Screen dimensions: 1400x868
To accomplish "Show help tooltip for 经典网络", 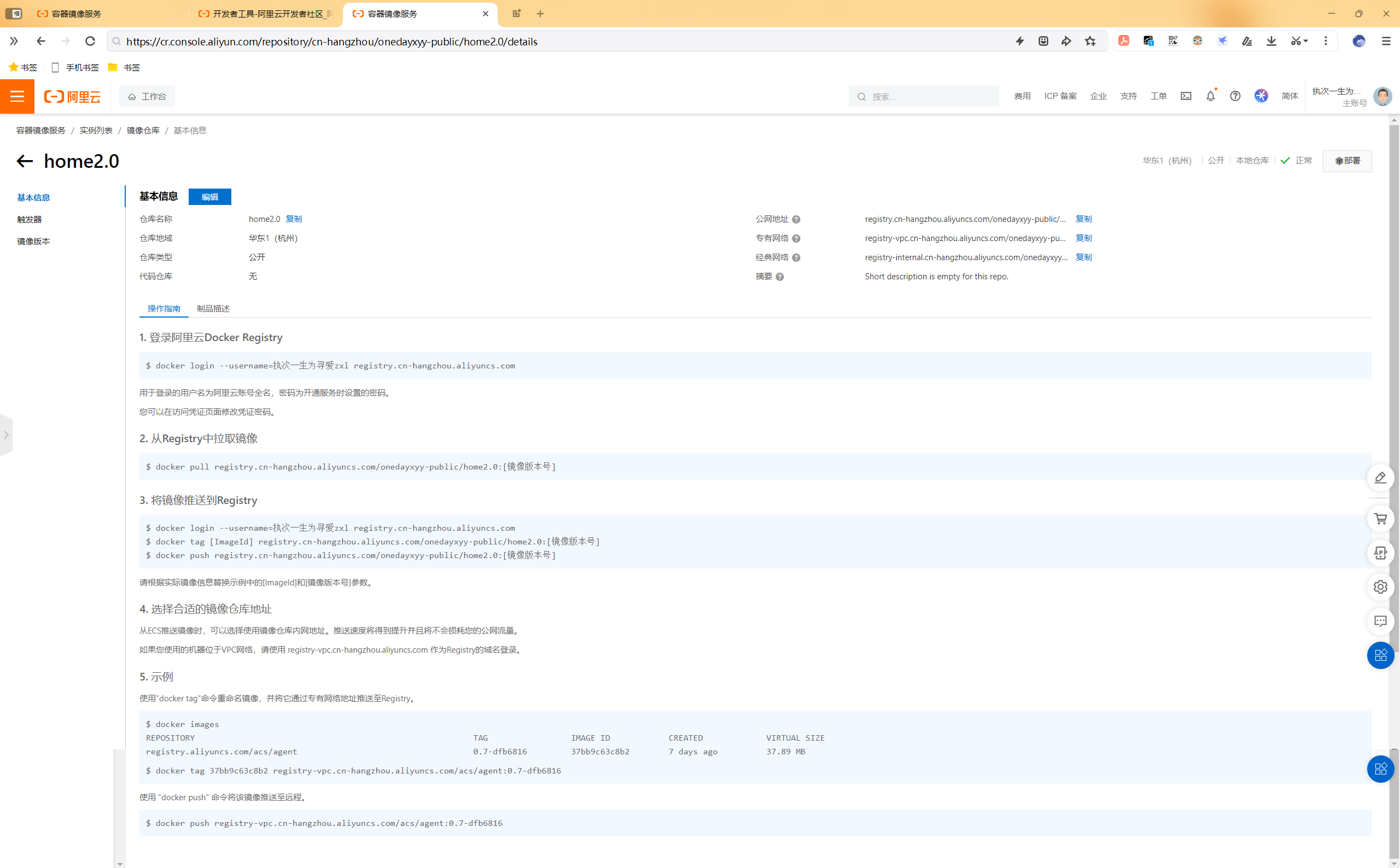I will (x=796, y=258).
